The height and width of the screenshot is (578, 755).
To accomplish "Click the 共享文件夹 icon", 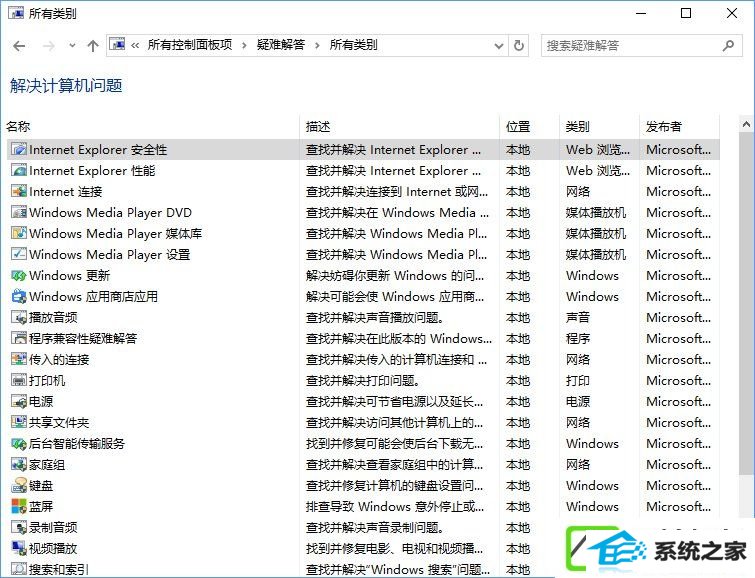I will pos(19,422).
